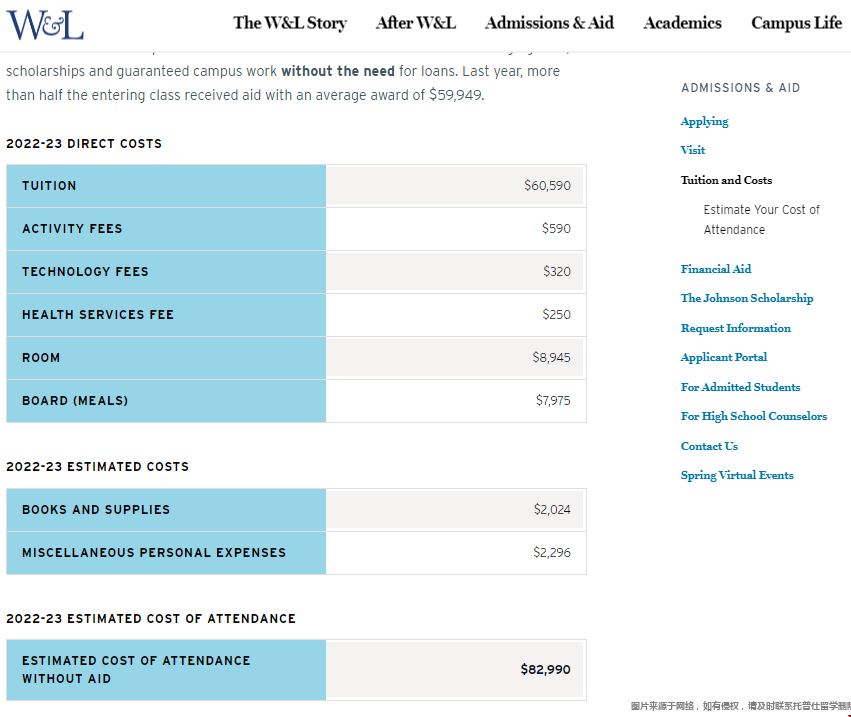The height and width of the screenshot is (717, 851).
Task: Open the Applicant Portal
Action: click(x=723, y=357)
